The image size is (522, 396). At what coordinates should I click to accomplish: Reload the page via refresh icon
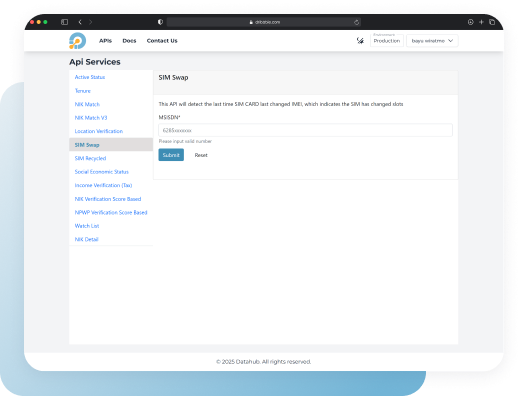(x=356, y=22)
